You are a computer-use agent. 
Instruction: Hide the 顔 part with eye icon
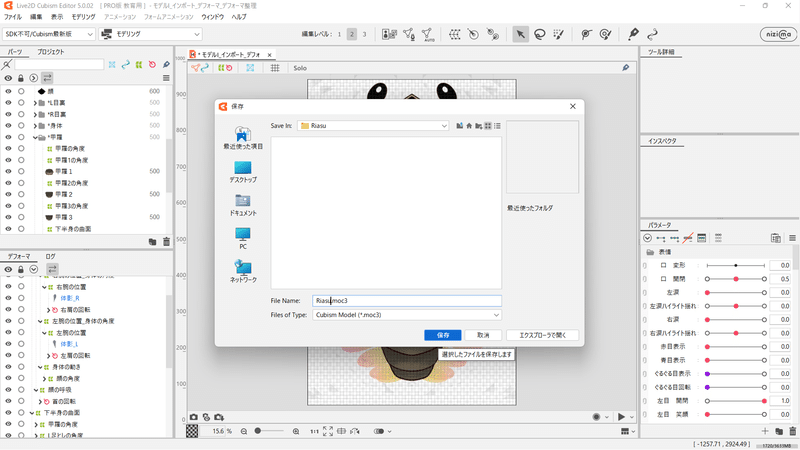8,91
